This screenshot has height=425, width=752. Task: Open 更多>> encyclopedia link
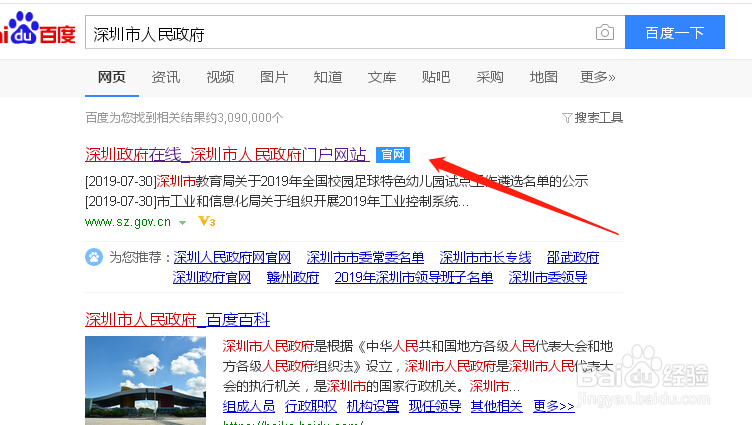coord(554,407)
